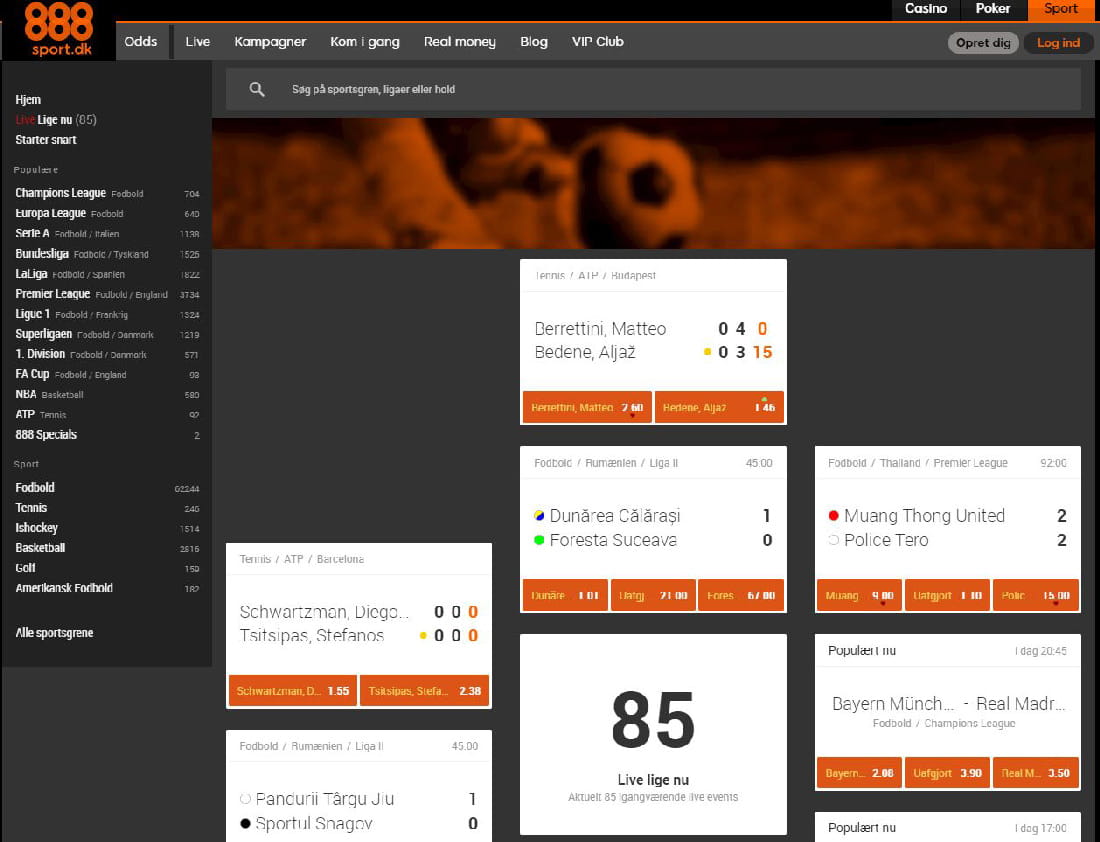Open the 85 Live lige nu card
Screen dimensions: 1100x842
[653, 735]
